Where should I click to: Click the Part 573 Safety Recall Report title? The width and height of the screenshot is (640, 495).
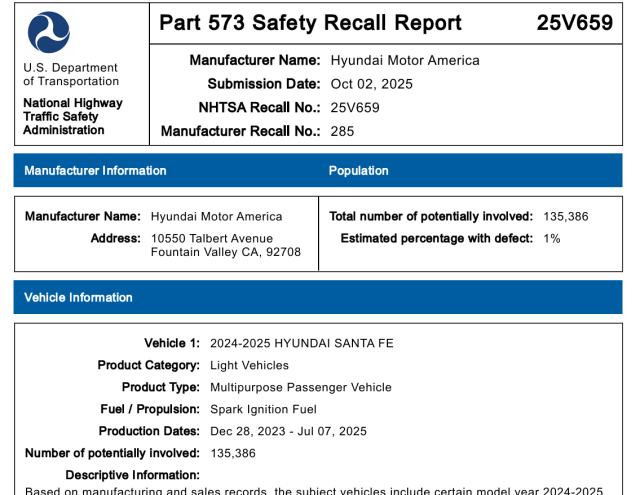click(310, 23)
